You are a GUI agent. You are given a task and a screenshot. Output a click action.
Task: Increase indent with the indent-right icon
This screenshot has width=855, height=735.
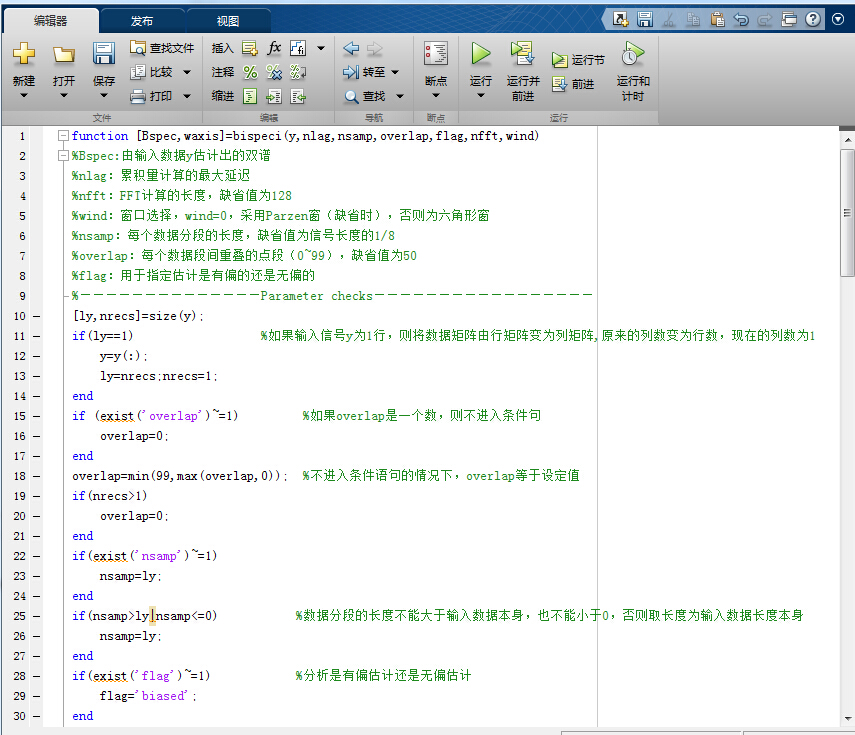pyautogui.click(x=274, y=97)
